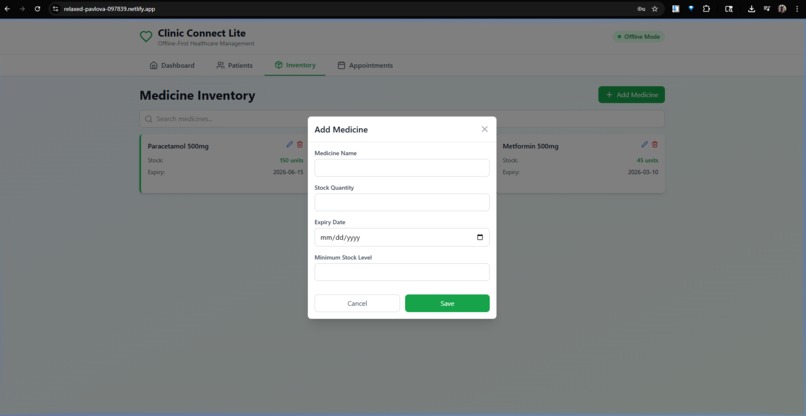Edit Metformin 500mg with pencil icon
This screenshot has width=806, height=416.
pyautogui.click(x=645, y=144)
